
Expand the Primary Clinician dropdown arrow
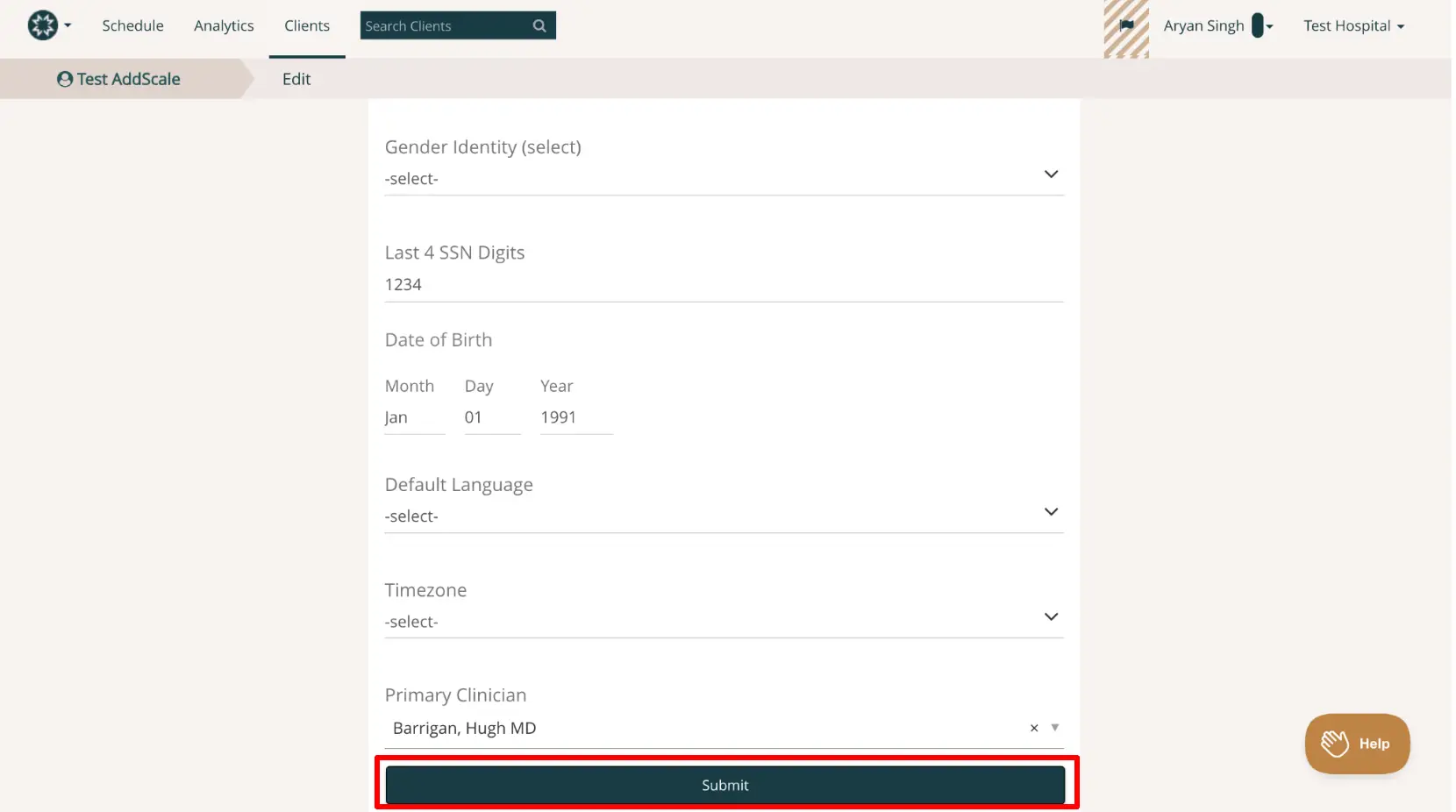pos(1054,728)
